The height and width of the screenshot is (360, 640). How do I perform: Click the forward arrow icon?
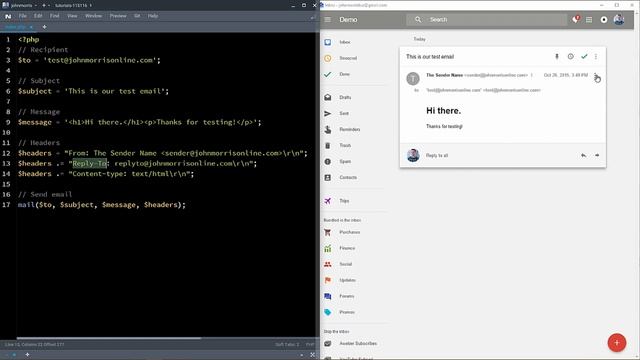597,156
